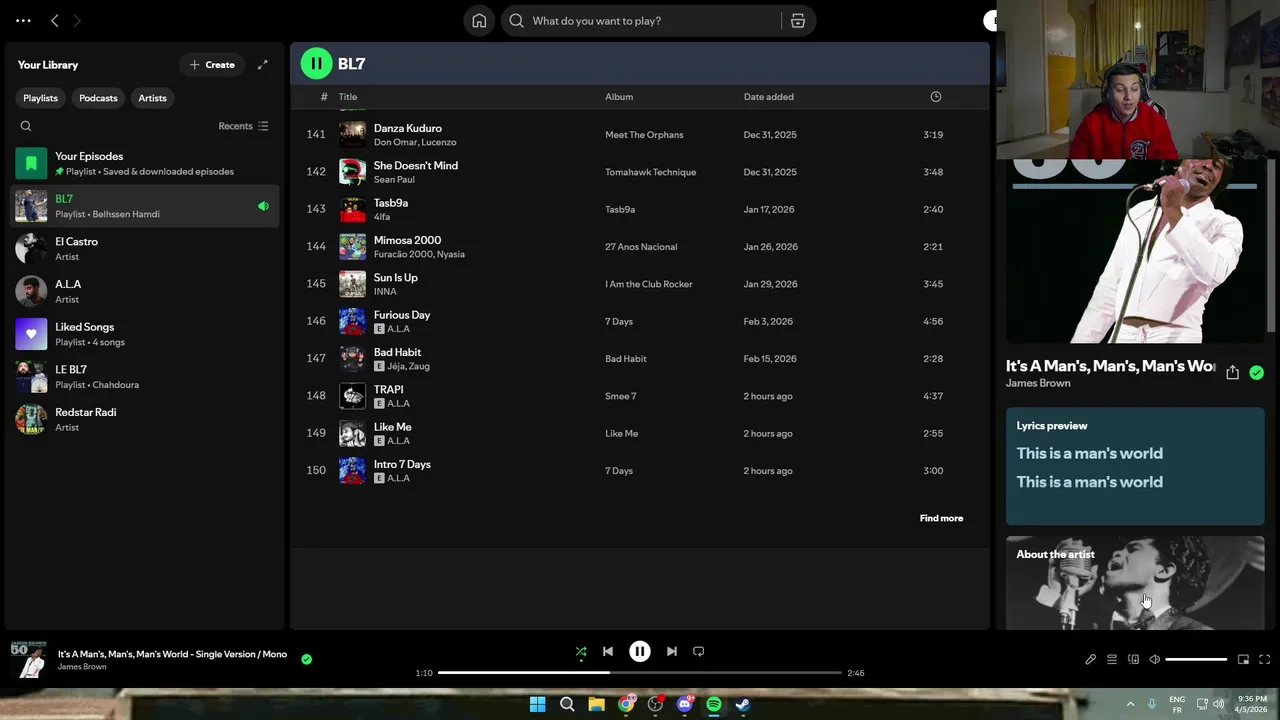Click the song progress bar
The image size is (1280, 720).
[x=640, y=673]
